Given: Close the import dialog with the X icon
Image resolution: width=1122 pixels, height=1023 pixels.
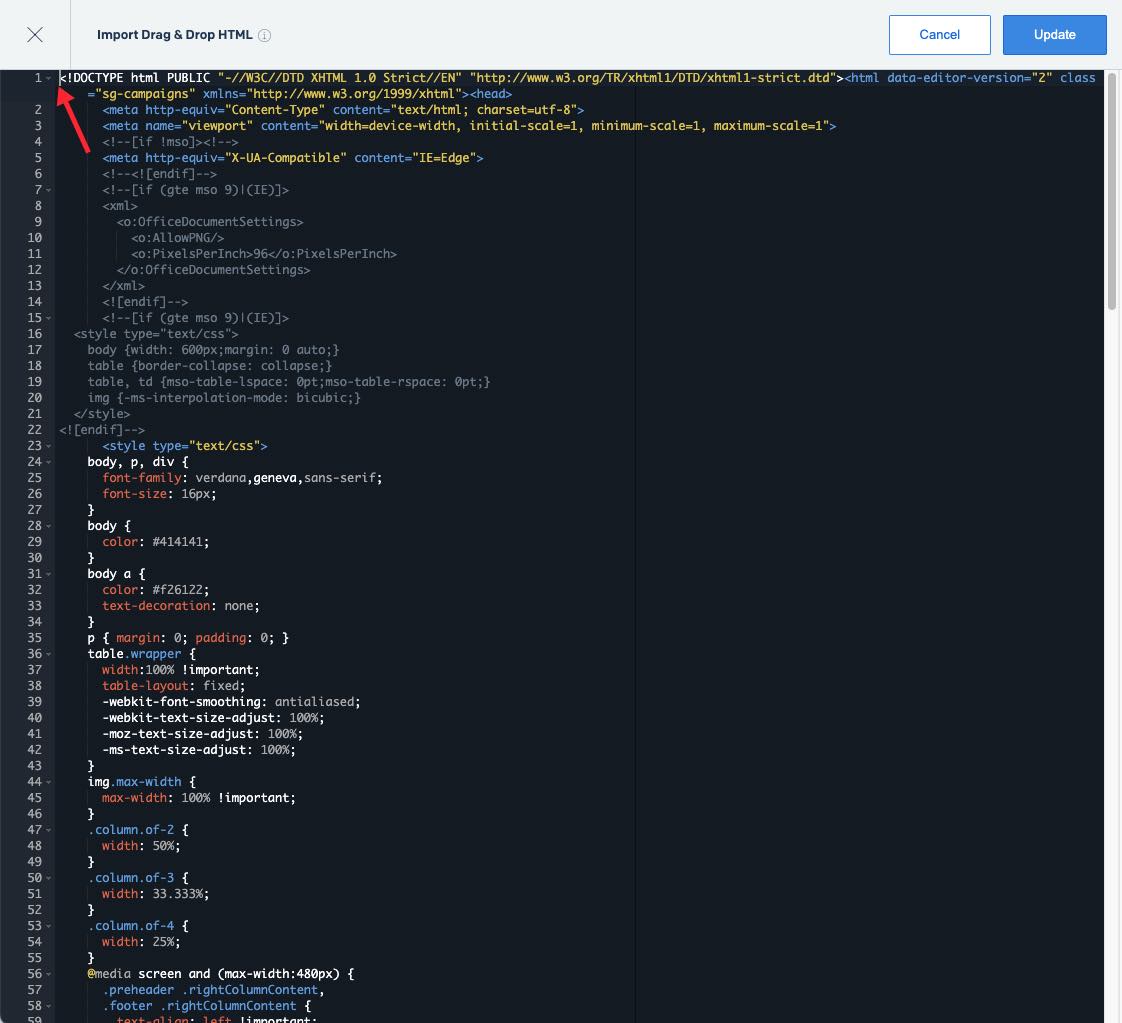Looking at the screenshot, I should (35, 34).
